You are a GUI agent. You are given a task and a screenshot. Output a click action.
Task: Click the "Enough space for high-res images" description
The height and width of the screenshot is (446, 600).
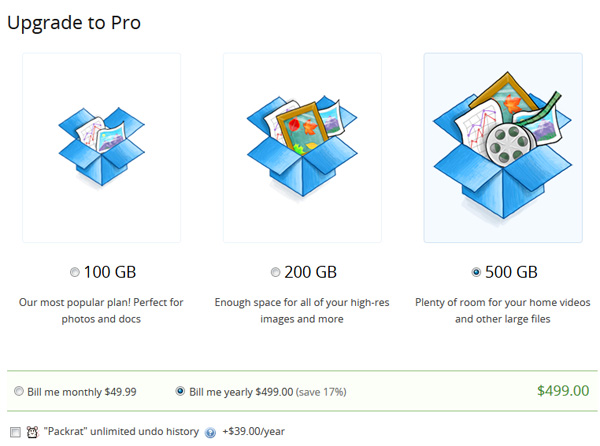click(x=301, y=310)
